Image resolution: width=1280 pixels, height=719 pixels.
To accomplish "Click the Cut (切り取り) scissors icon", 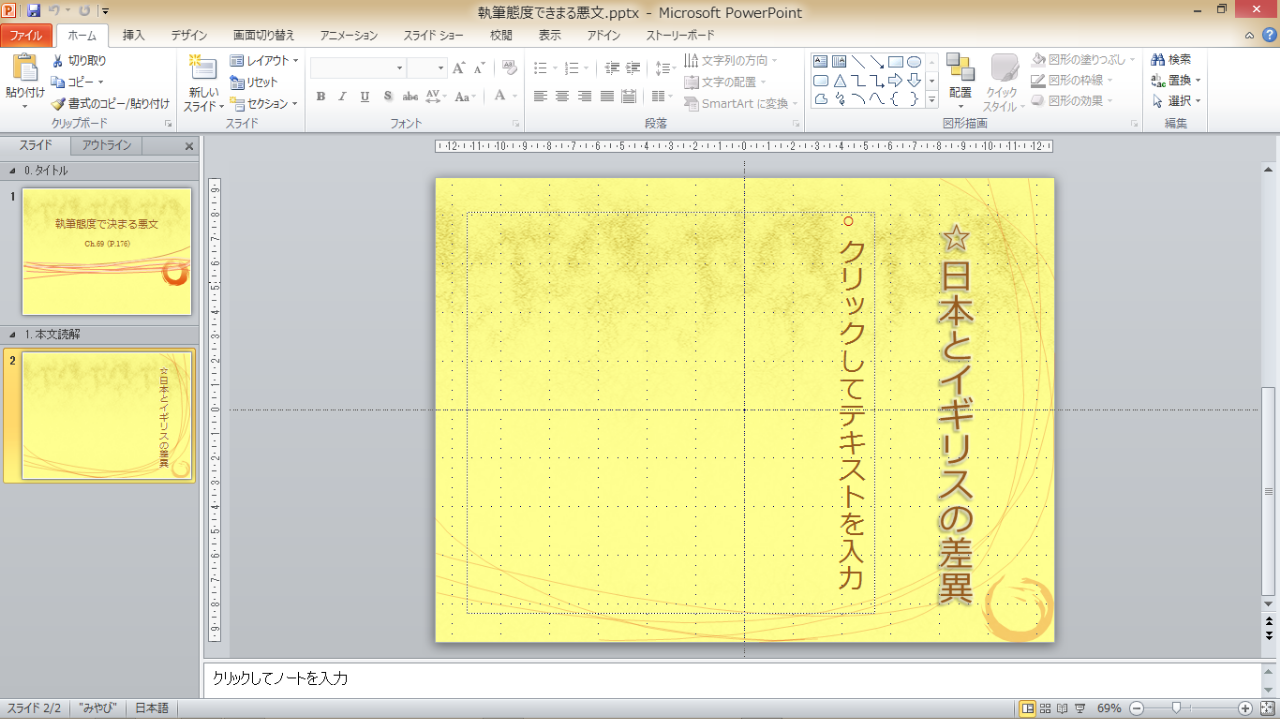I will click(x=58, y=61).
